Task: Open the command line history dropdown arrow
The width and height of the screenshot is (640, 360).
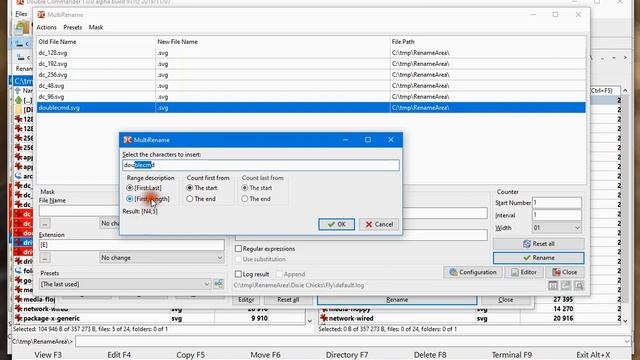Action: 627,341
